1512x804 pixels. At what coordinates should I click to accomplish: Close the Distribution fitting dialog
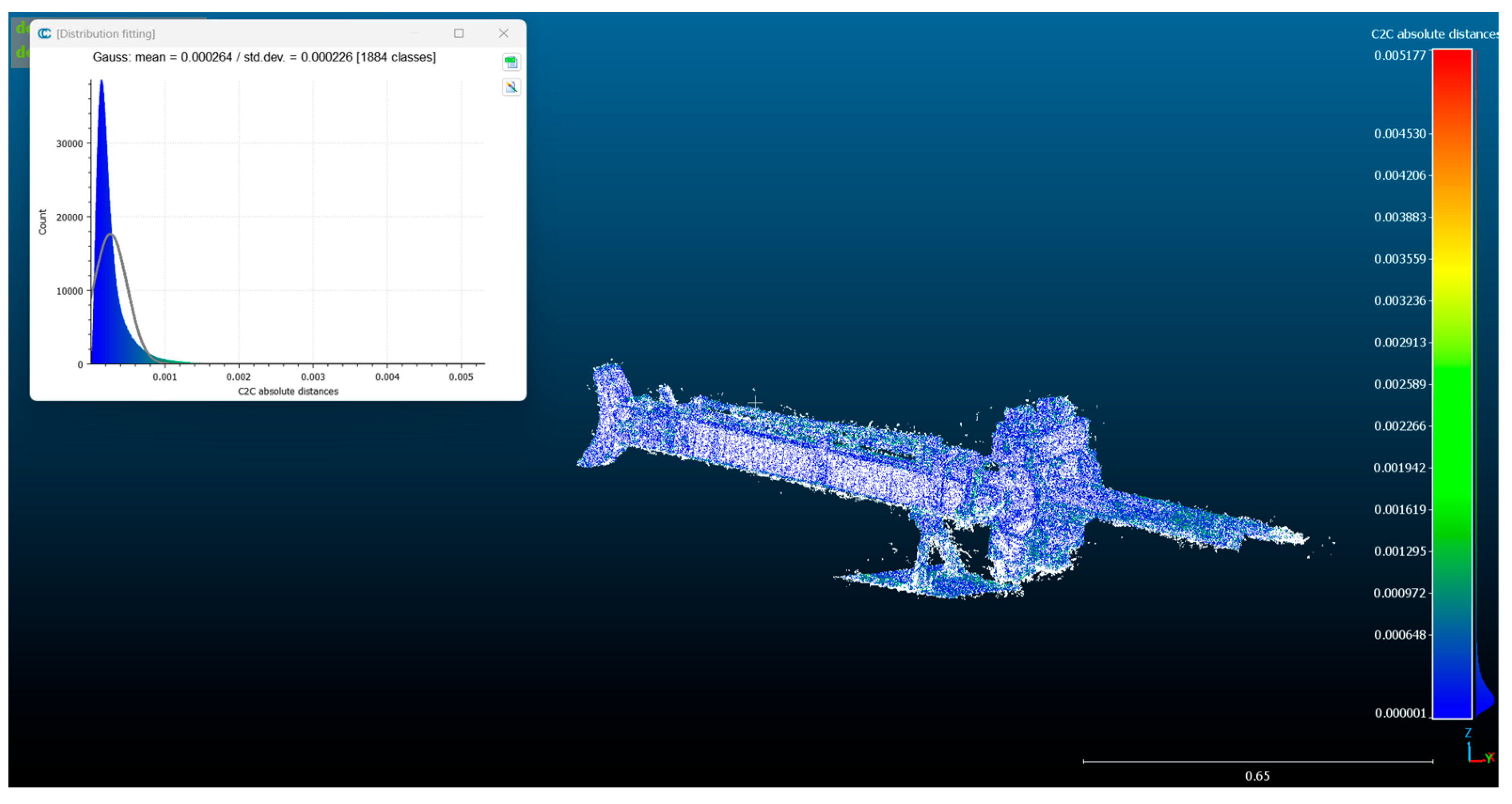click(504, 33)
